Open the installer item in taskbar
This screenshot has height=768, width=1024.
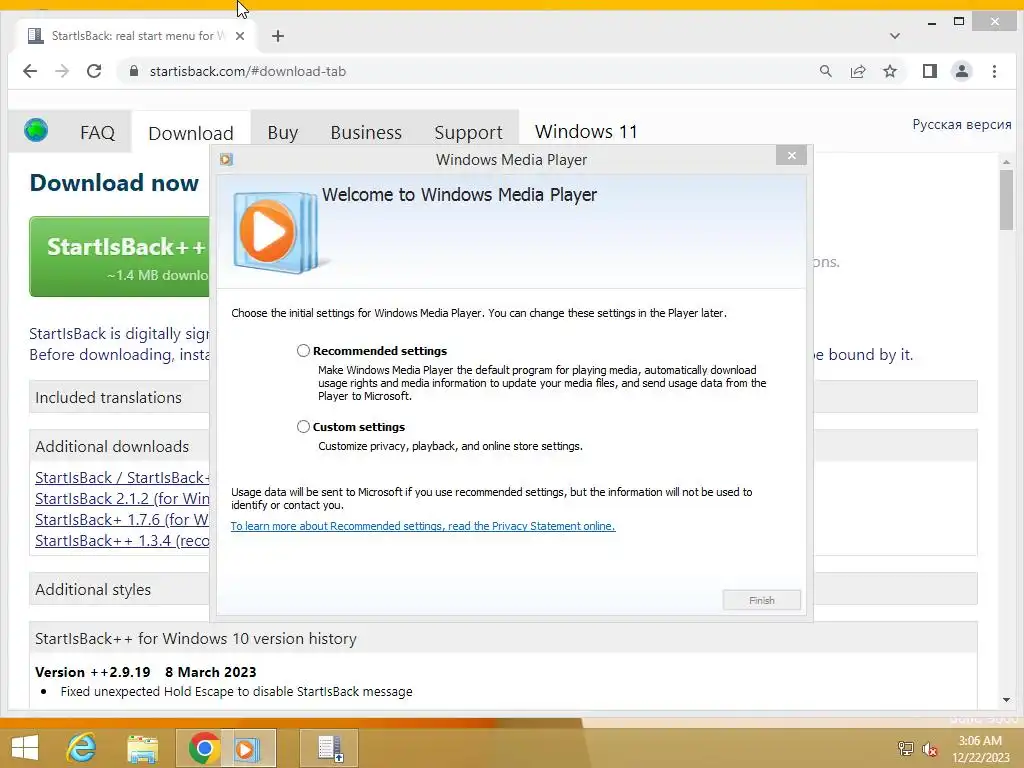click(x=329, y=748)
